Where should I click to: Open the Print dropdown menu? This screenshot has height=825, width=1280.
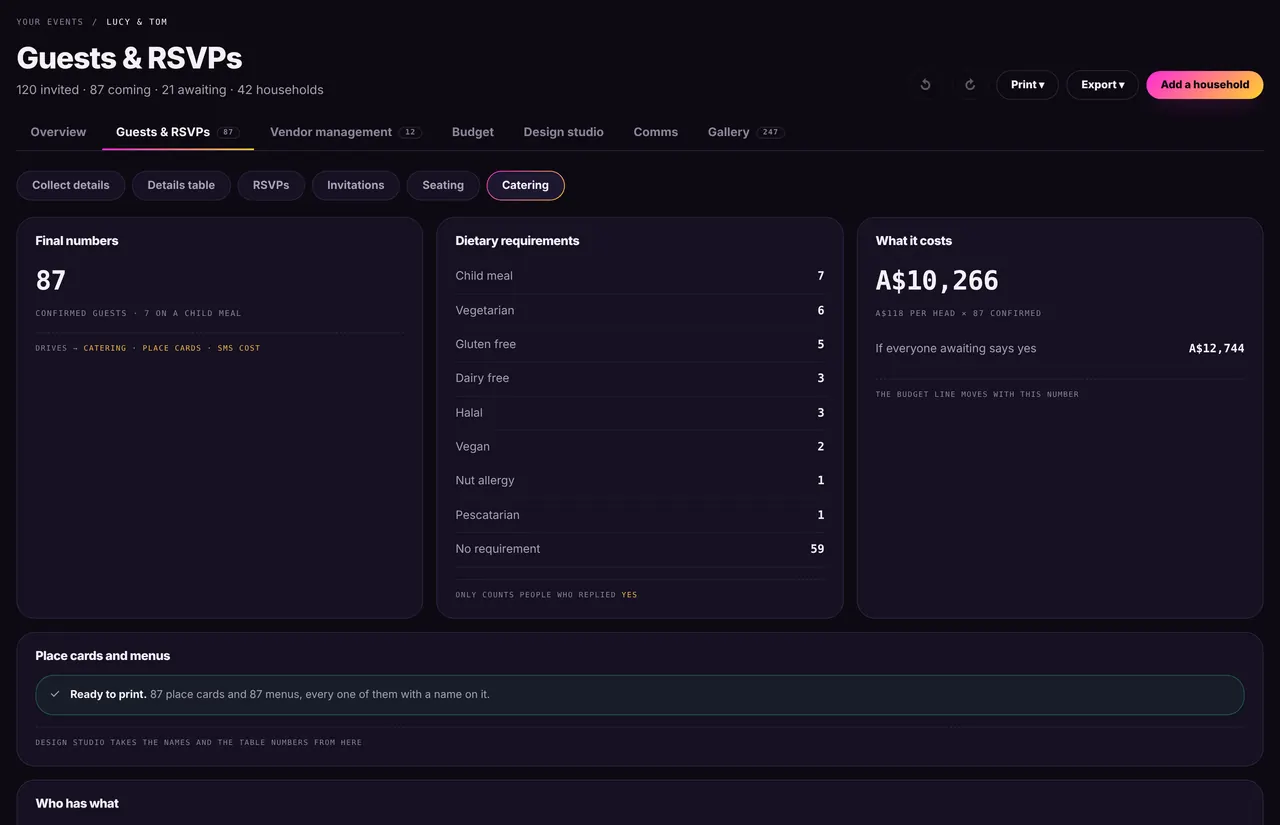pyautogui.click(x=1027, y=85)
